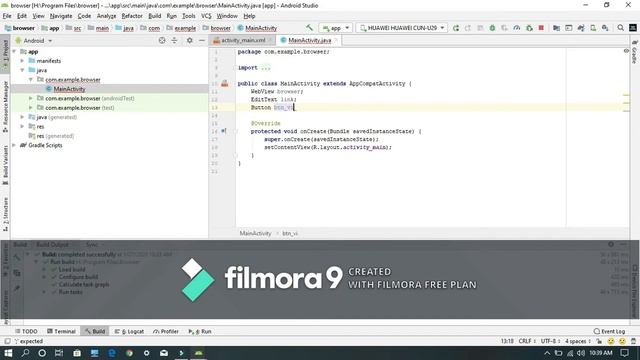The height and width of the screenshot is (360, 640).
Task: Toggle the Resource Manager side tab
Action: 5,106
